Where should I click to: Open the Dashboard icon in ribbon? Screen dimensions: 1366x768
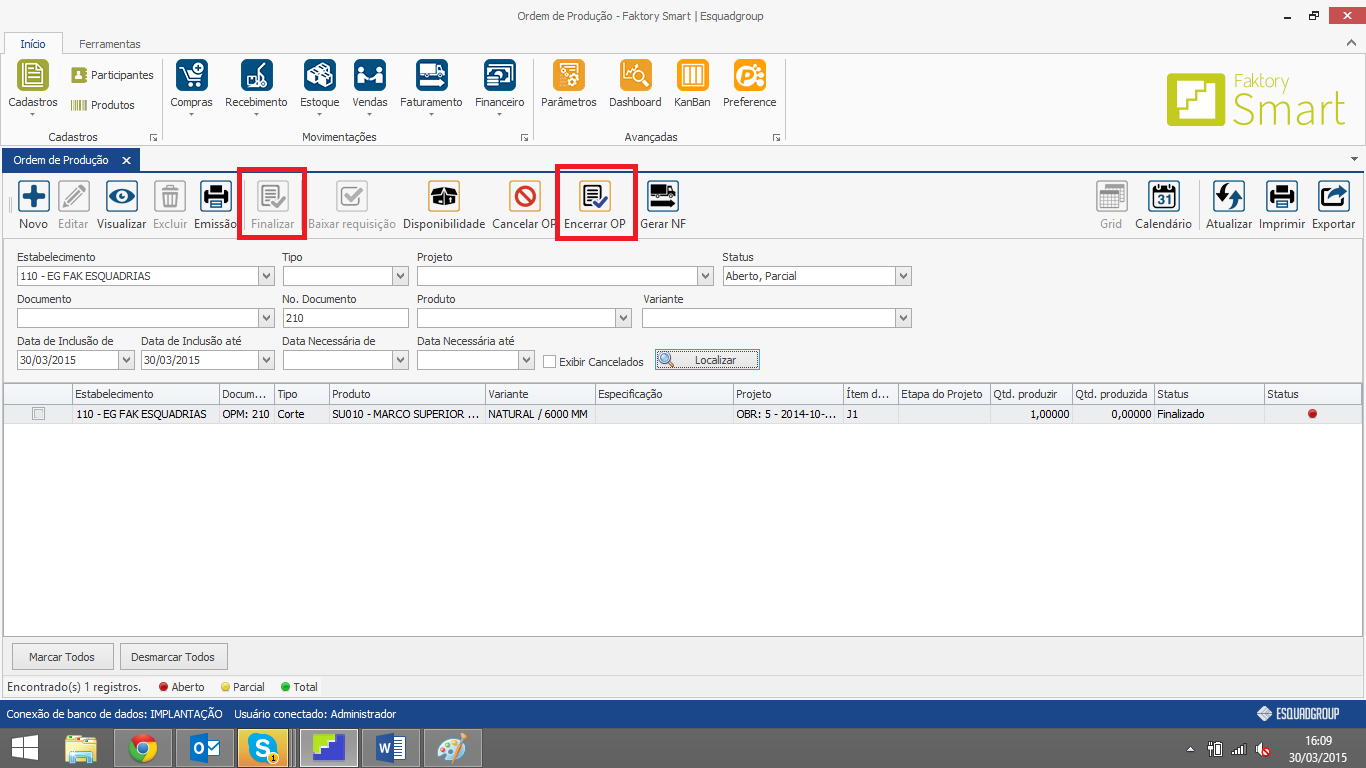635,76
